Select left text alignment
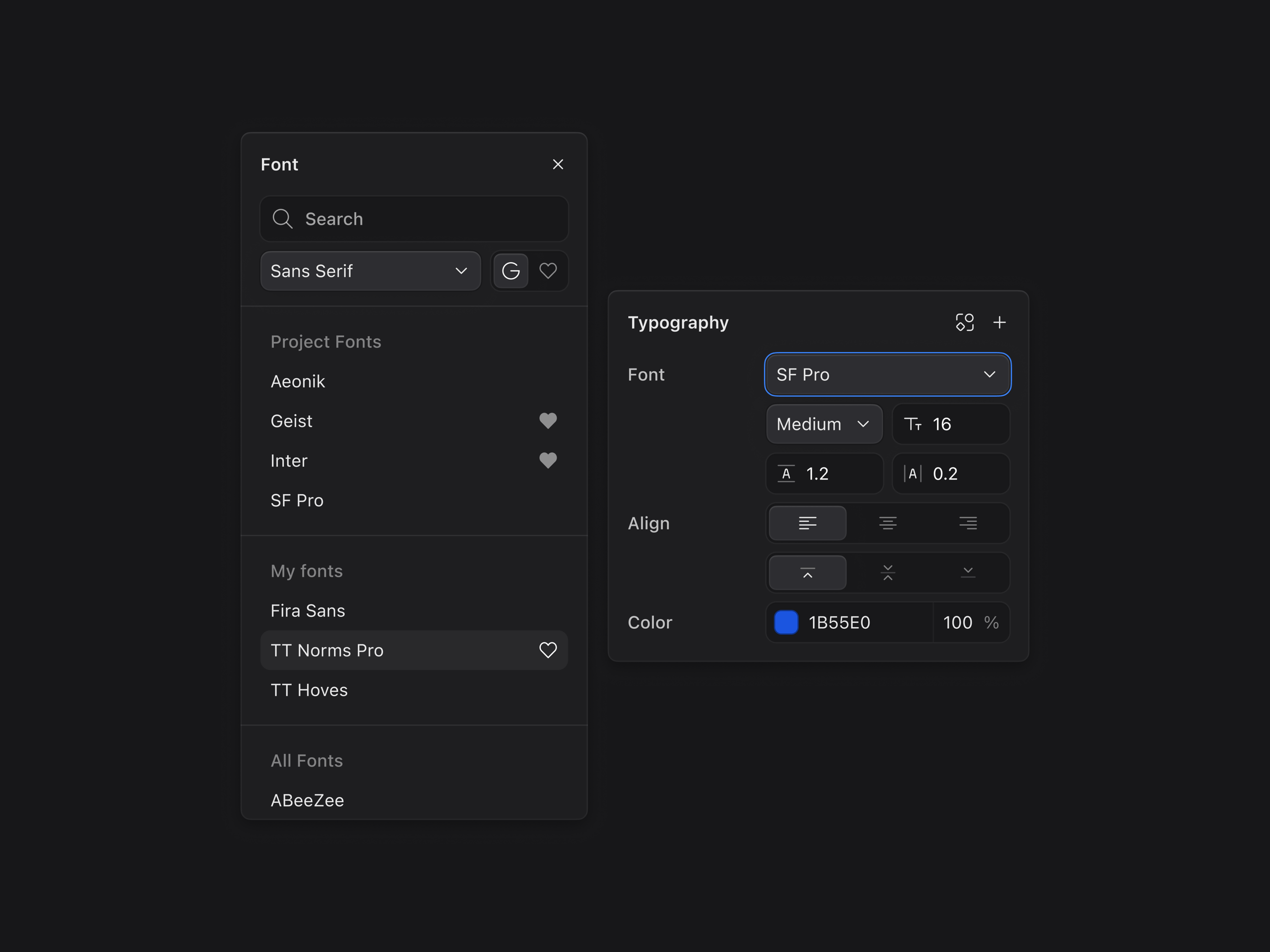 coord(807,523)
